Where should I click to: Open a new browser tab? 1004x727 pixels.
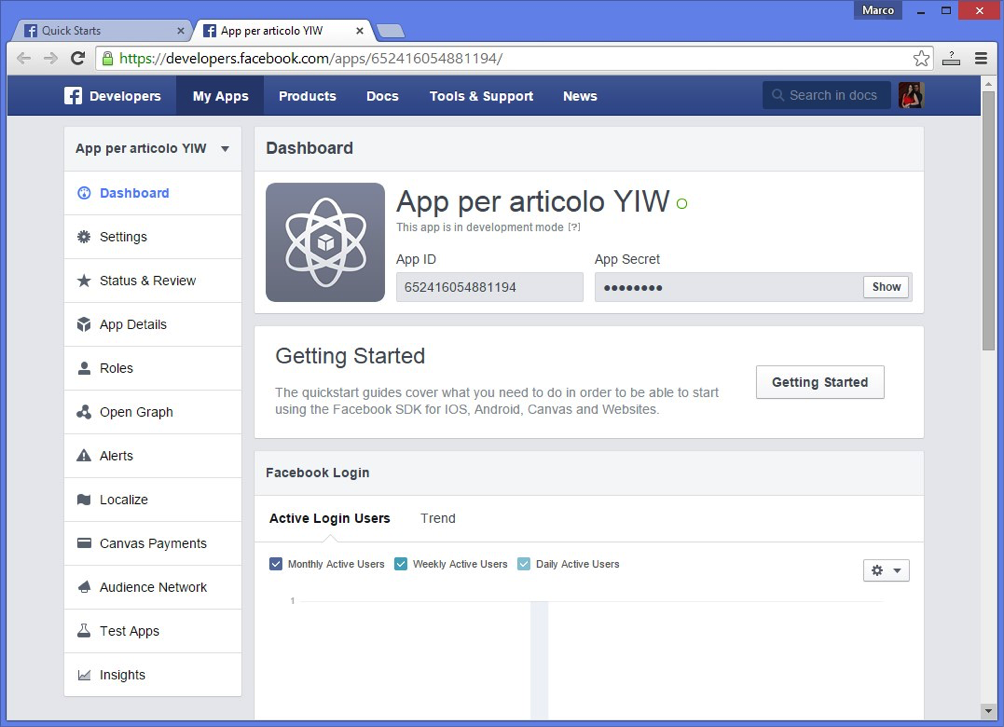coord(390,30)
